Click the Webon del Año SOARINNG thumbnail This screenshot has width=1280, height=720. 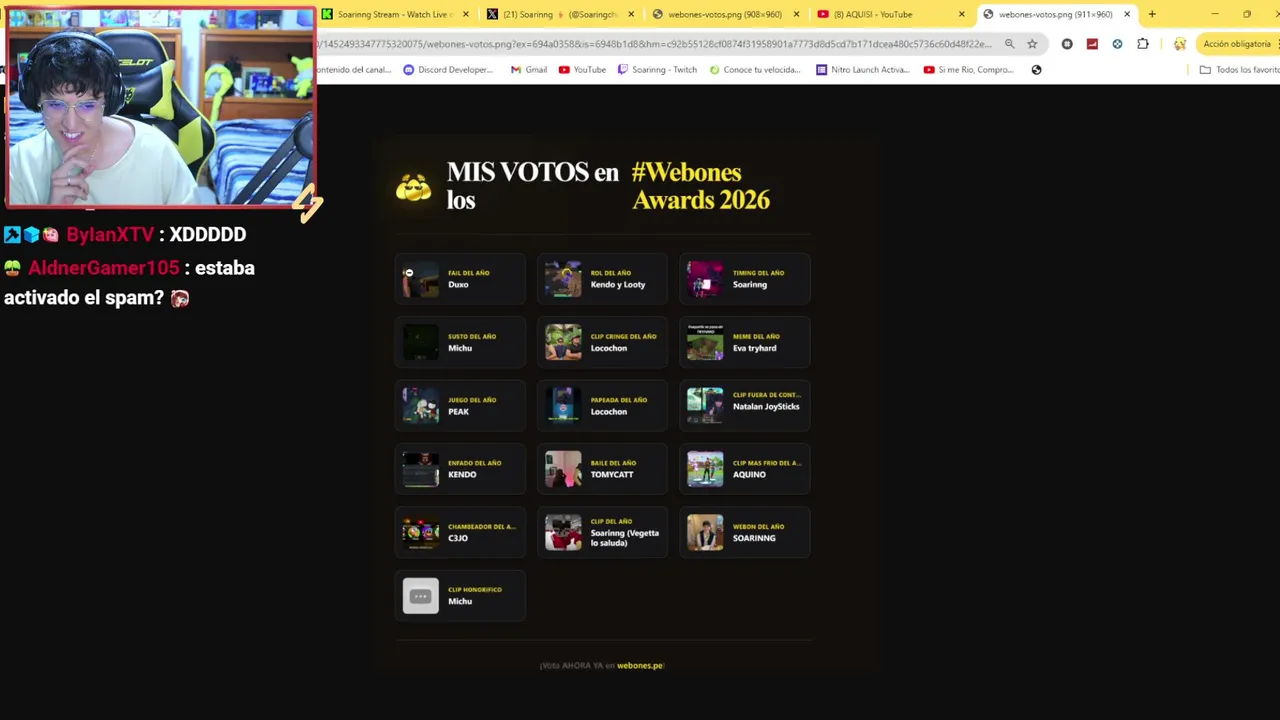click(705, 532)
